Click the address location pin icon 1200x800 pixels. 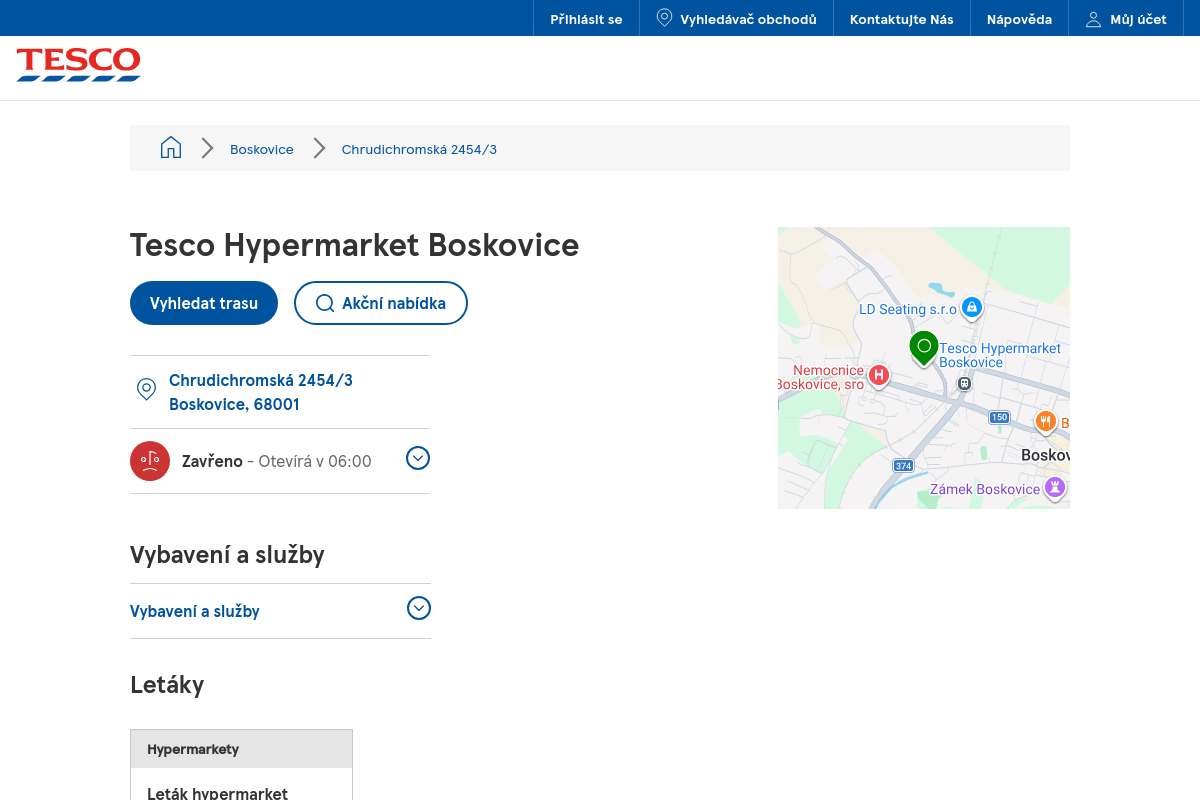coord(146,390)
